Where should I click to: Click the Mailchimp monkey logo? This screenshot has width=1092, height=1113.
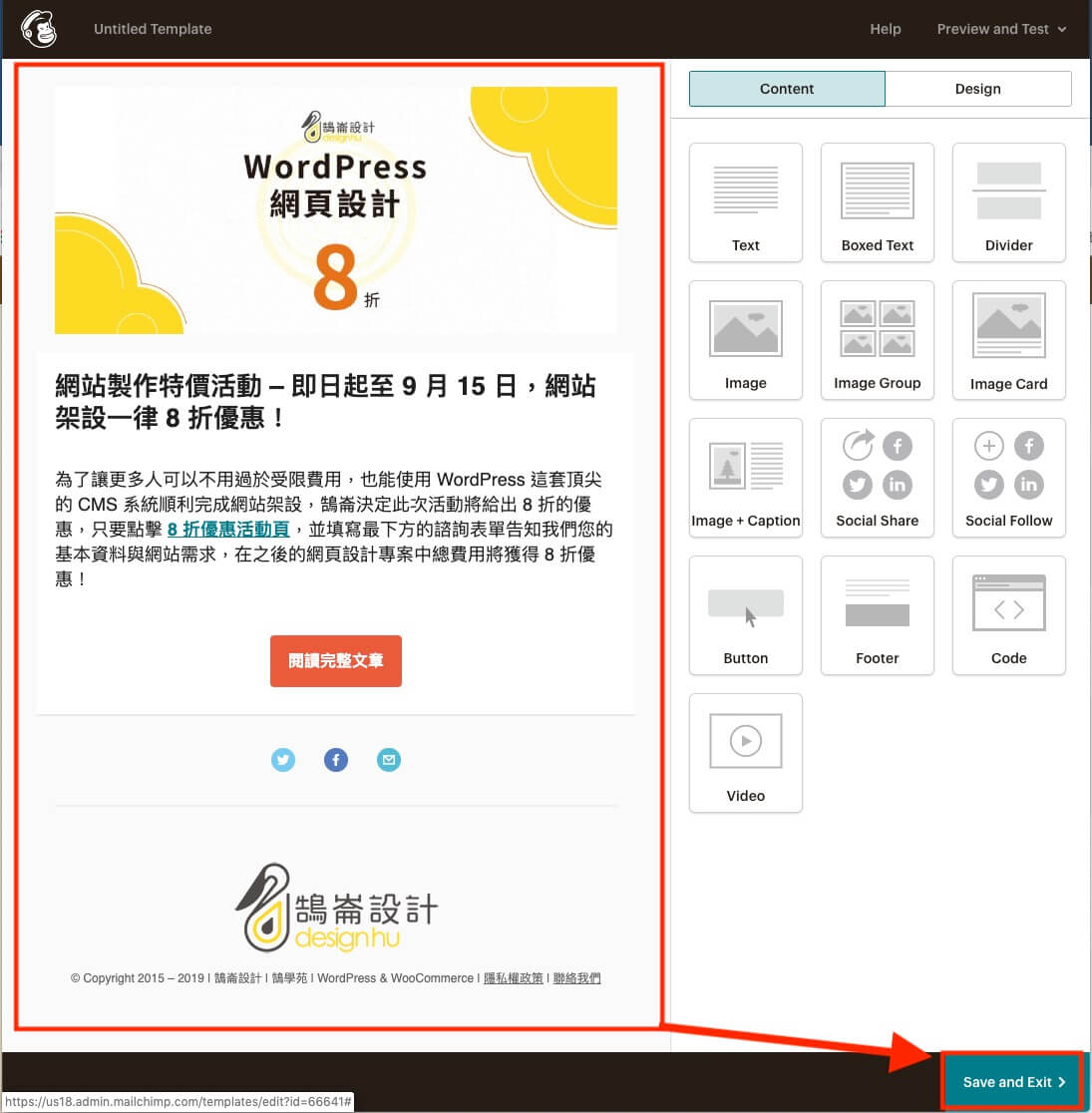point(38,29)
